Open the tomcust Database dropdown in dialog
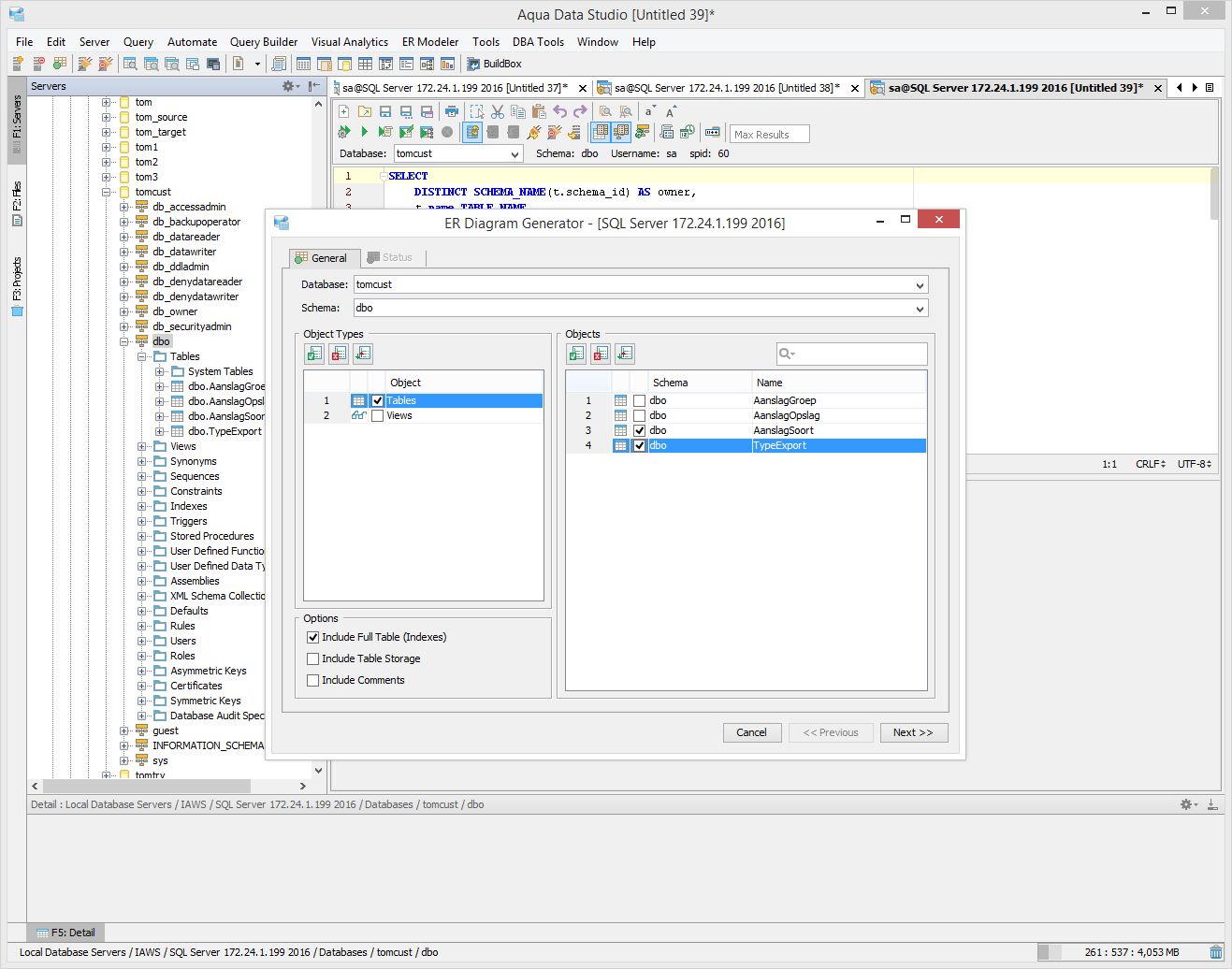This screenshot has width=1232, height=969. 920,285
